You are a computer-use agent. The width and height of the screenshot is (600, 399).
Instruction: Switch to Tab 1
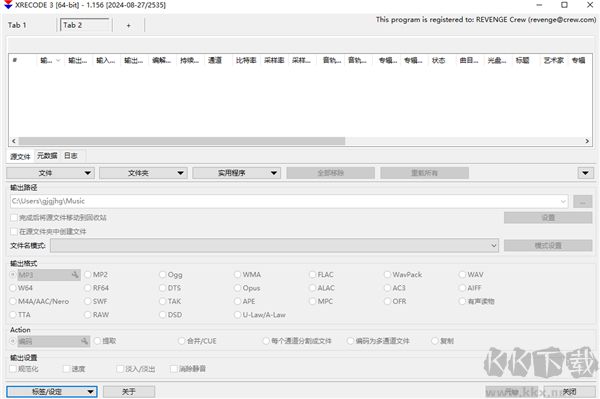click(x=18, y=25)
